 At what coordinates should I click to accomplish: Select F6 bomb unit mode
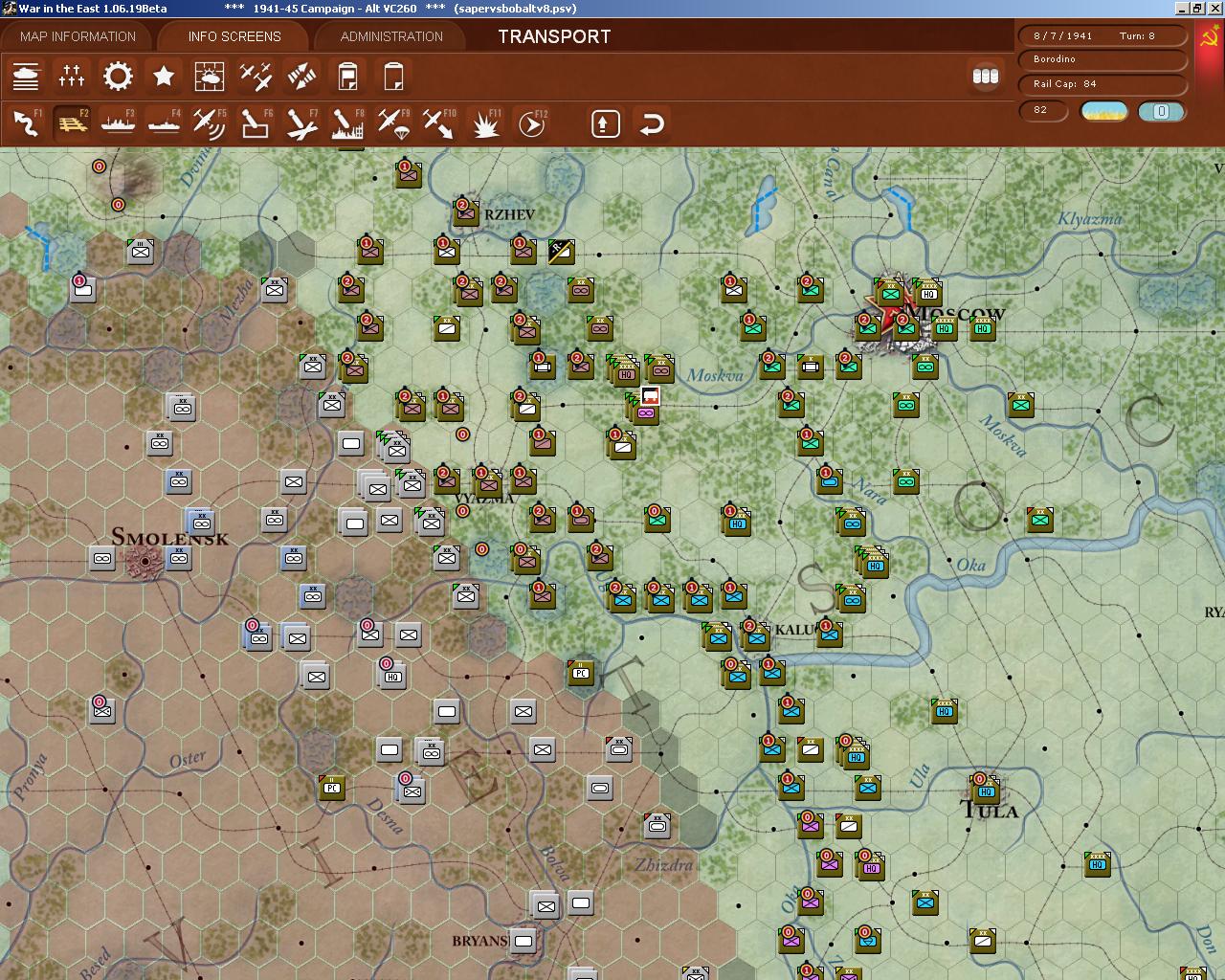[x=256, y=123]
